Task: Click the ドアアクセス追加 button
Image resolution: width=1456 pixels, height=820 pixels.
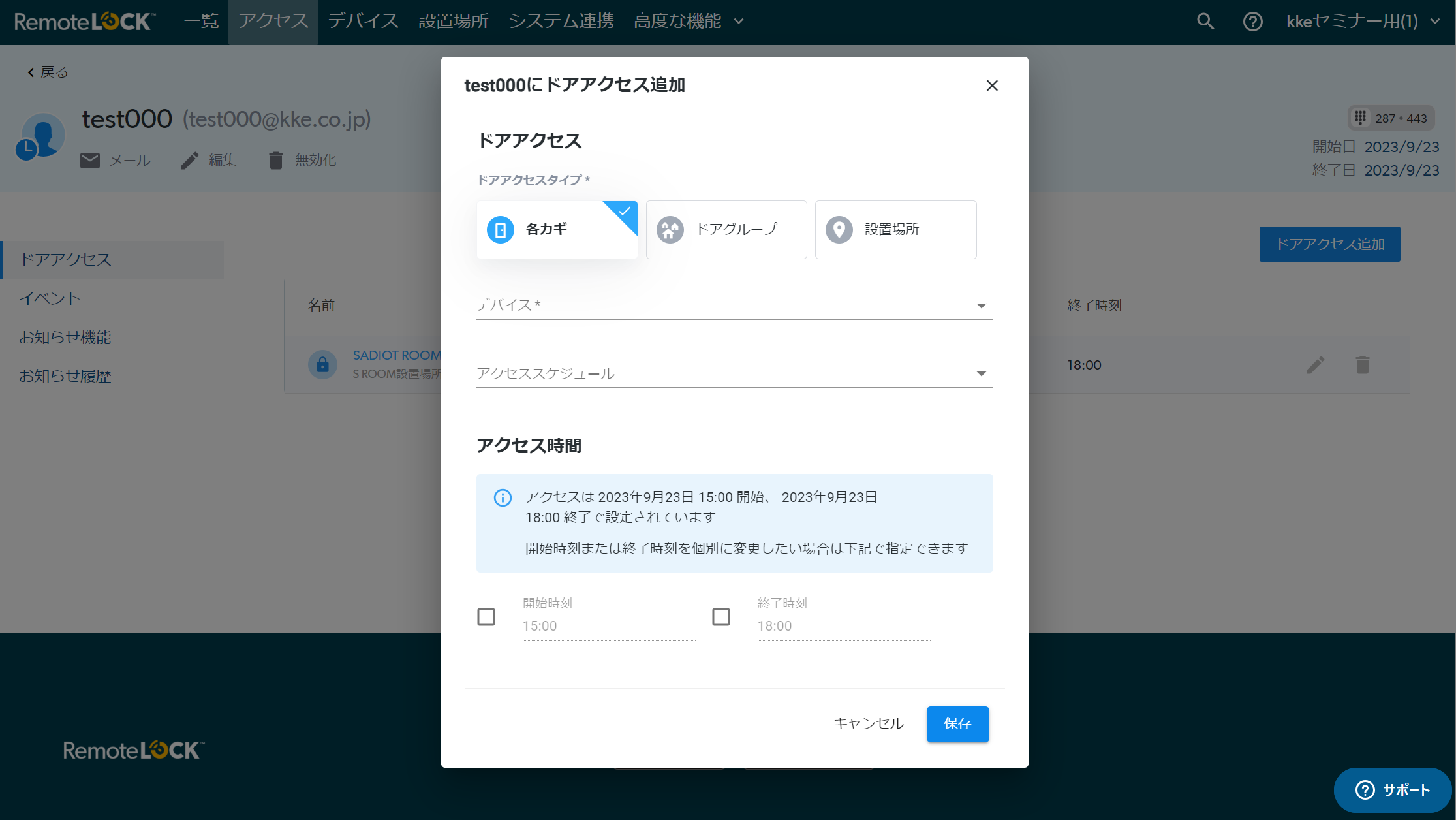Action: (x=1329, y=244)
